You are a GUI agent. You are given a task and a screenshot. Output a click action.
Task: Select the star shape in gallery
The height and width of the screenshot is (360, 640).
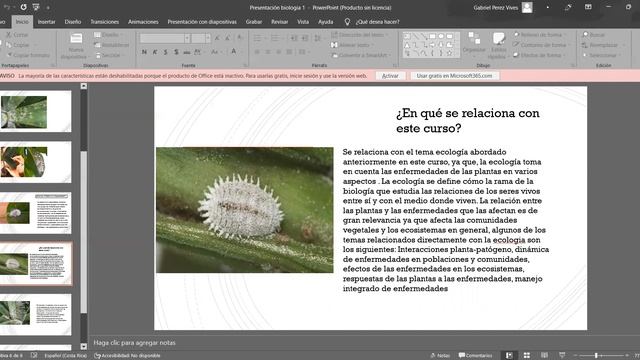click(449, 53)
